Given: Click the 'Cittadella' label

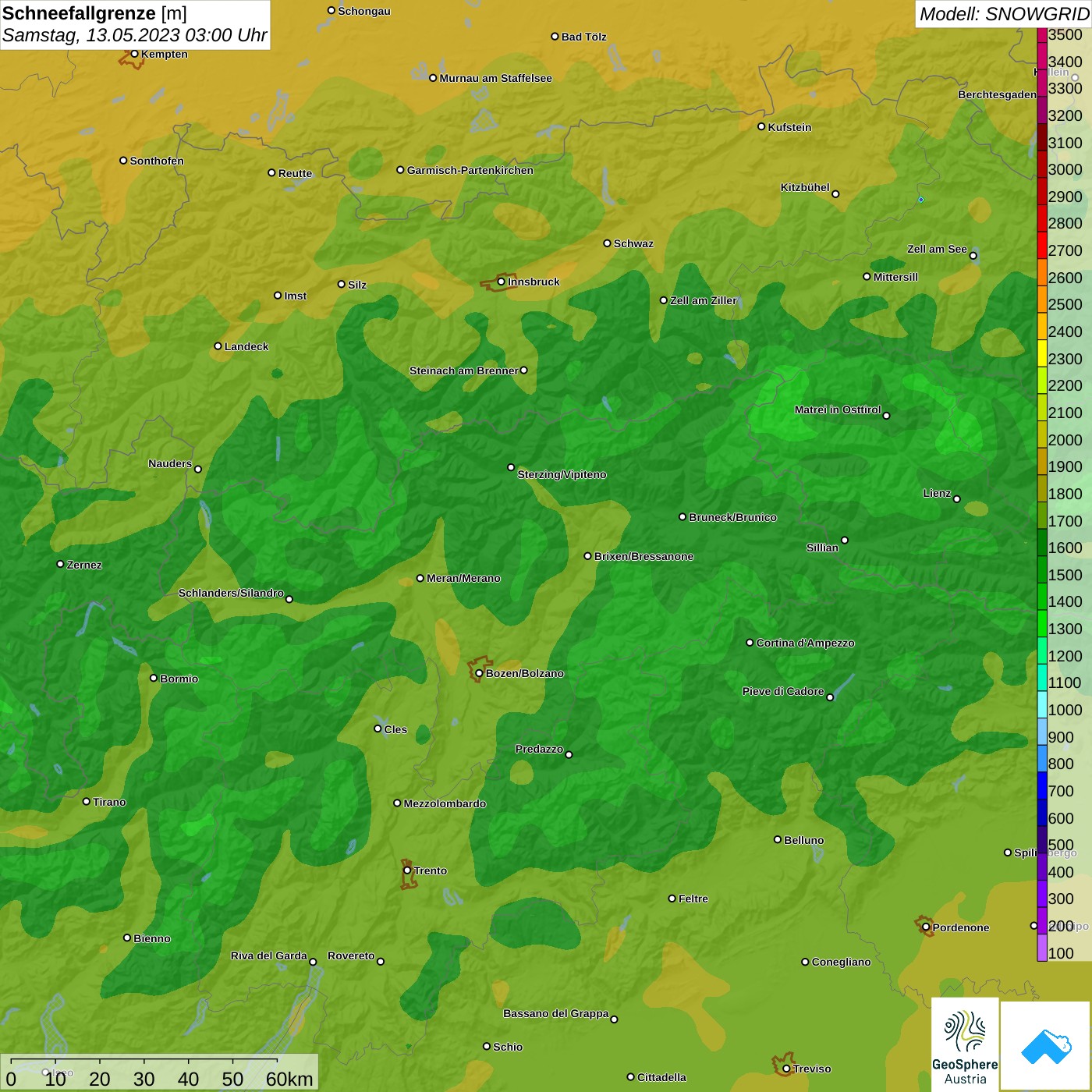Looking at the screenshot, I should 661,1077.
